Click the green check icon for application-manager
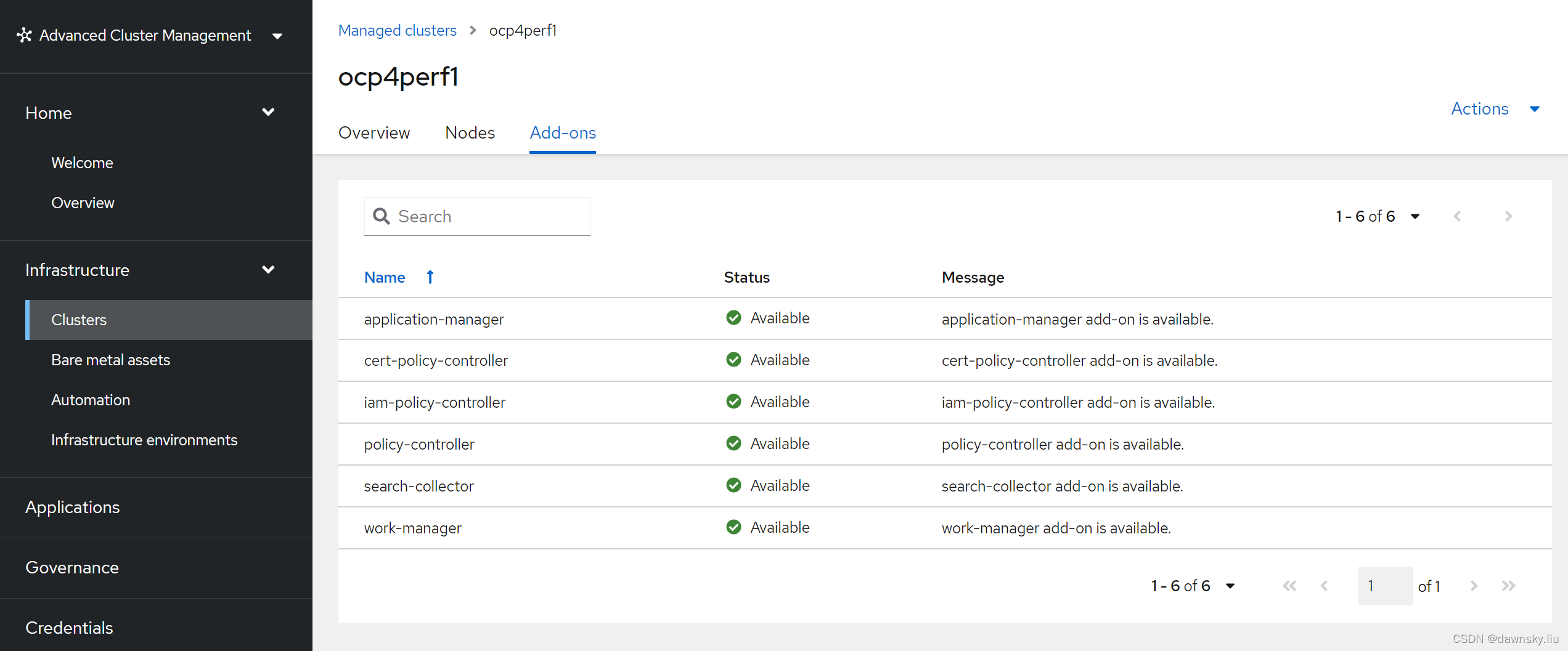 pos(733,318)
